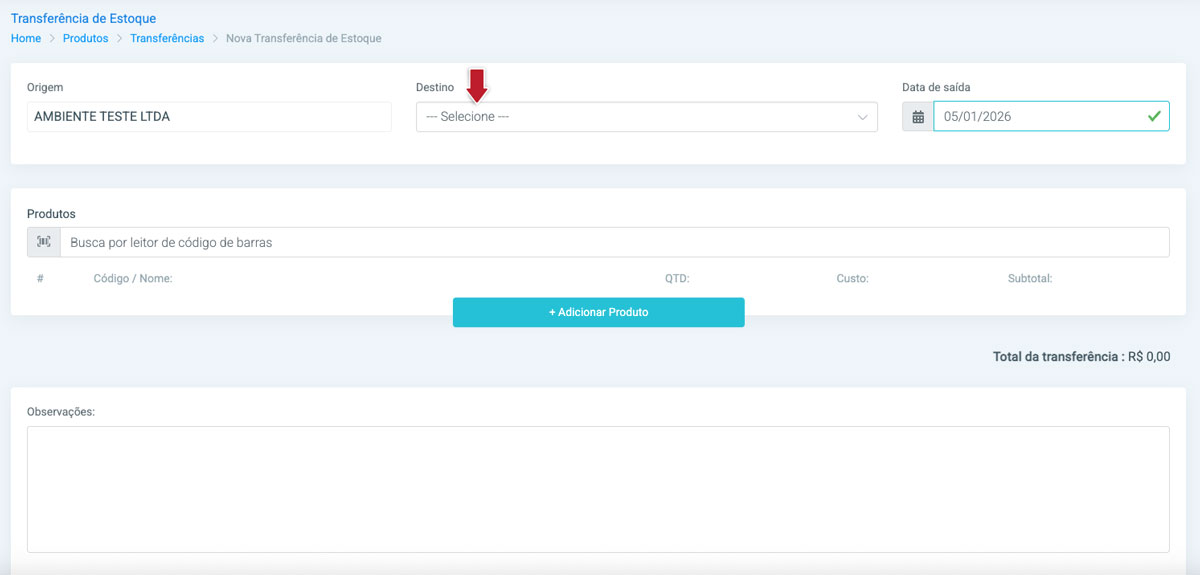Click the Subtotal column header
Image resolution: width=1200 pixels, height=575 pixels.
click(1029, 279)
